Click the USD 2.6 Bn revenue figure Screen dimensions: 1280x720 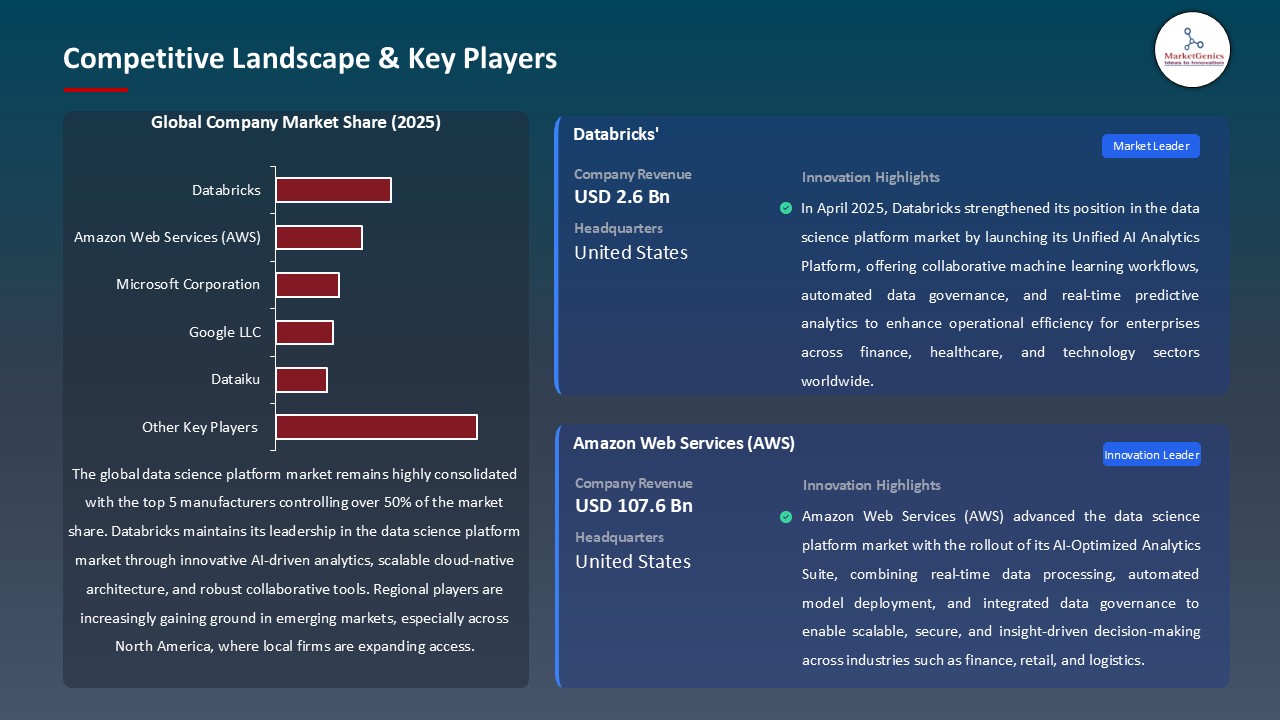point(622,197)
